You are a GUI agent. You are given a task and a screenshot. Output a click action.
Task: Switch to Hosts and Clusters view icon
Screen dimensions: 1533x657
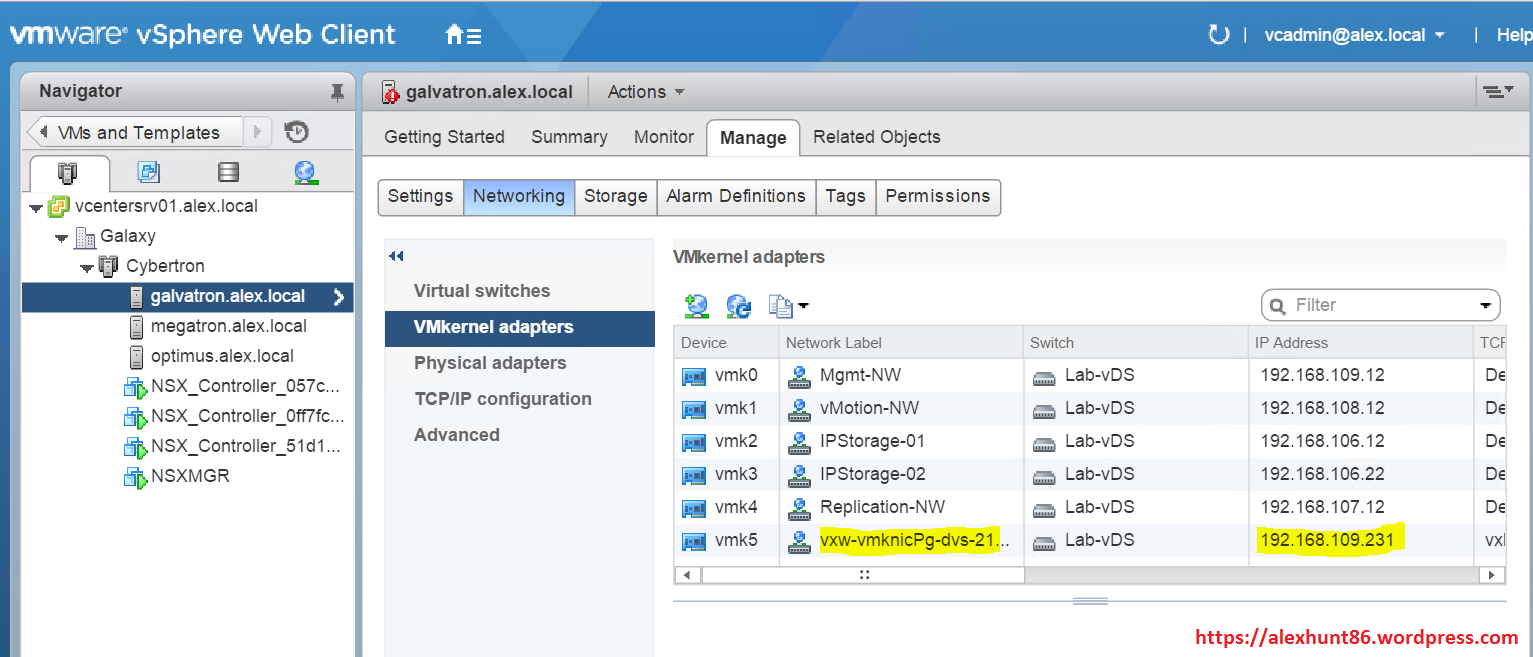68,172
